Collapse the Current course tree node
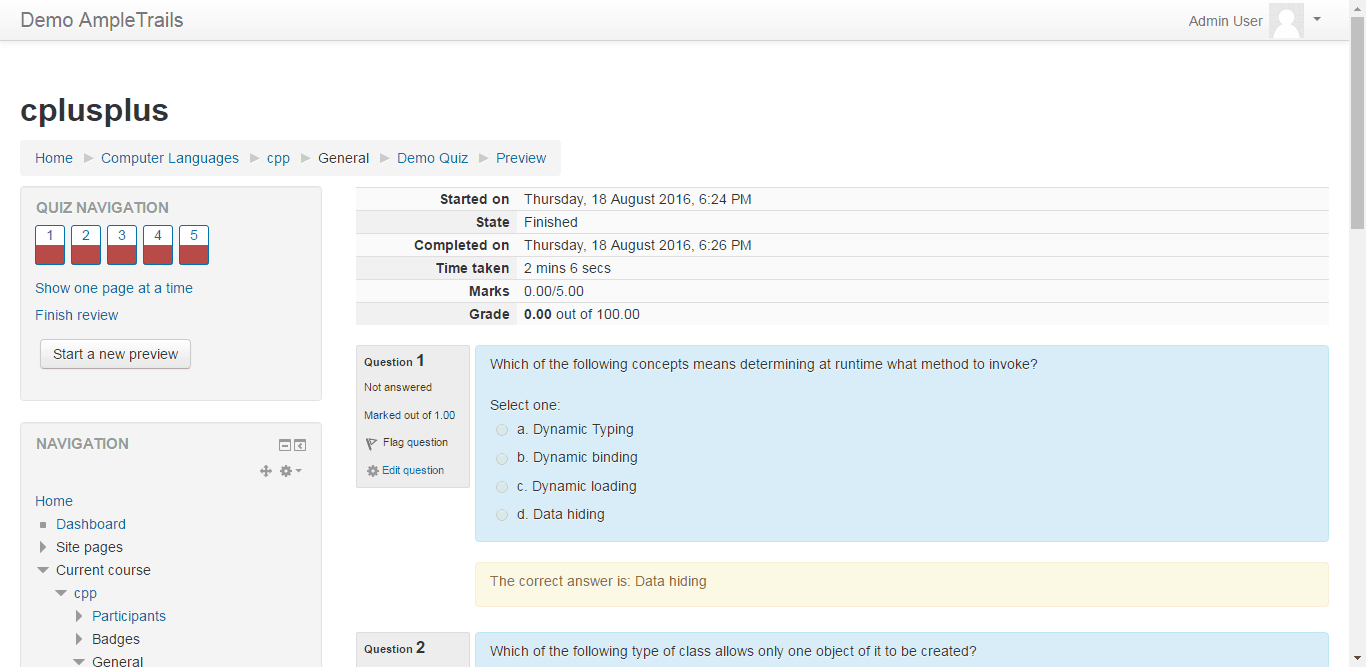The width and height of the screenshot is (1366, 667). point(42,570)
